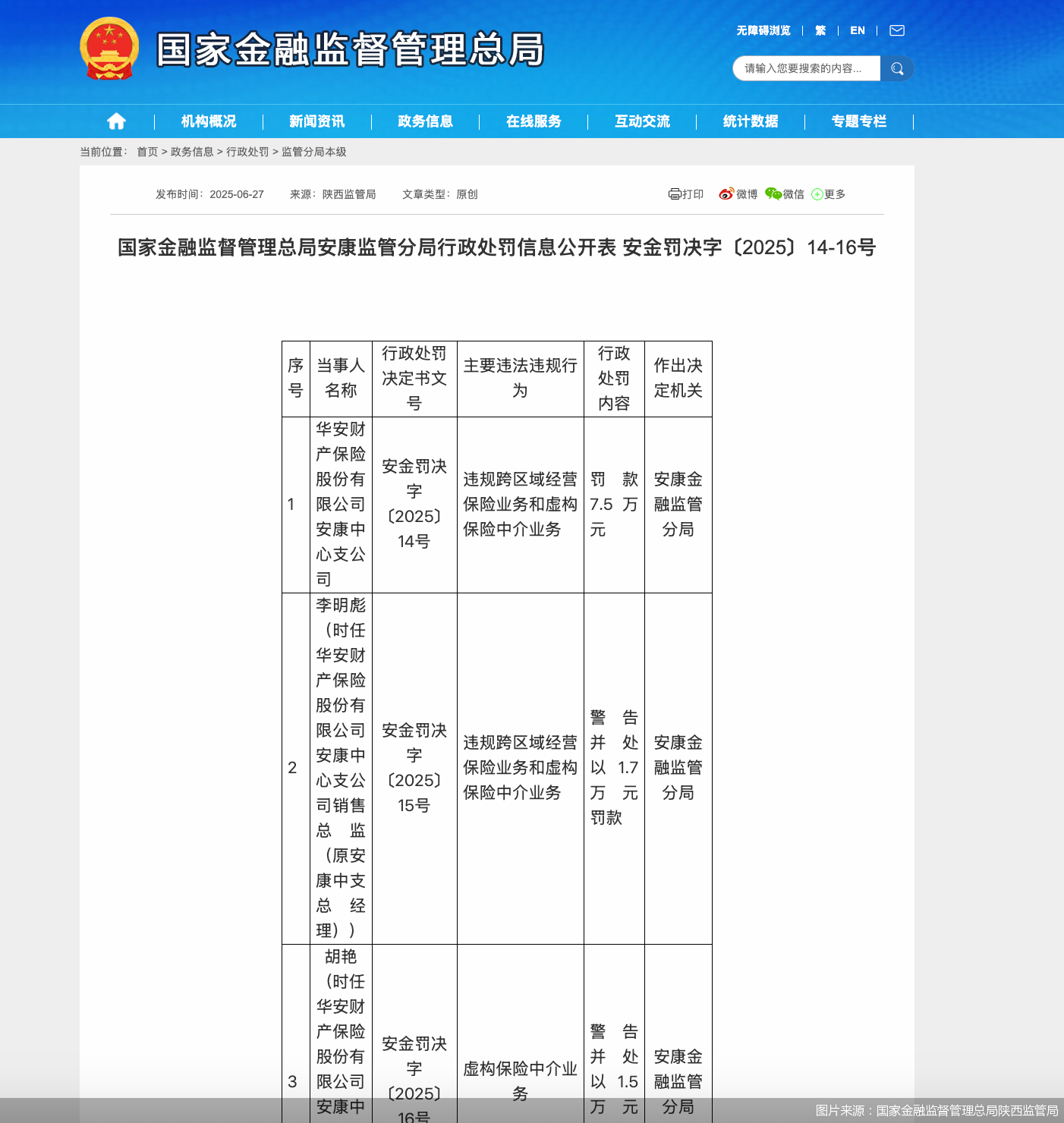Viewport: 1064px width, 1123px height.
Task: Click row 1 violation cell 违规跨区域经营
Action: (520, 504)
